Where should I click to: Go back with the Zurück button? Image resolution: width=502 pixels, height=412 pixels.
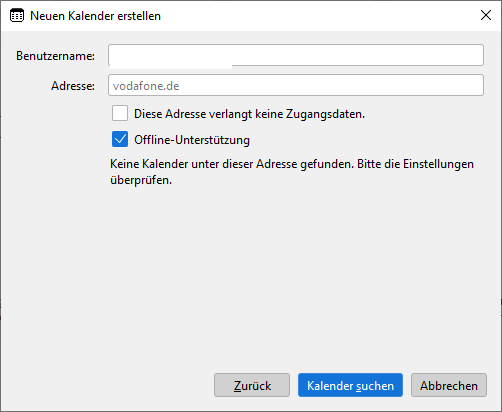[252, 385]
